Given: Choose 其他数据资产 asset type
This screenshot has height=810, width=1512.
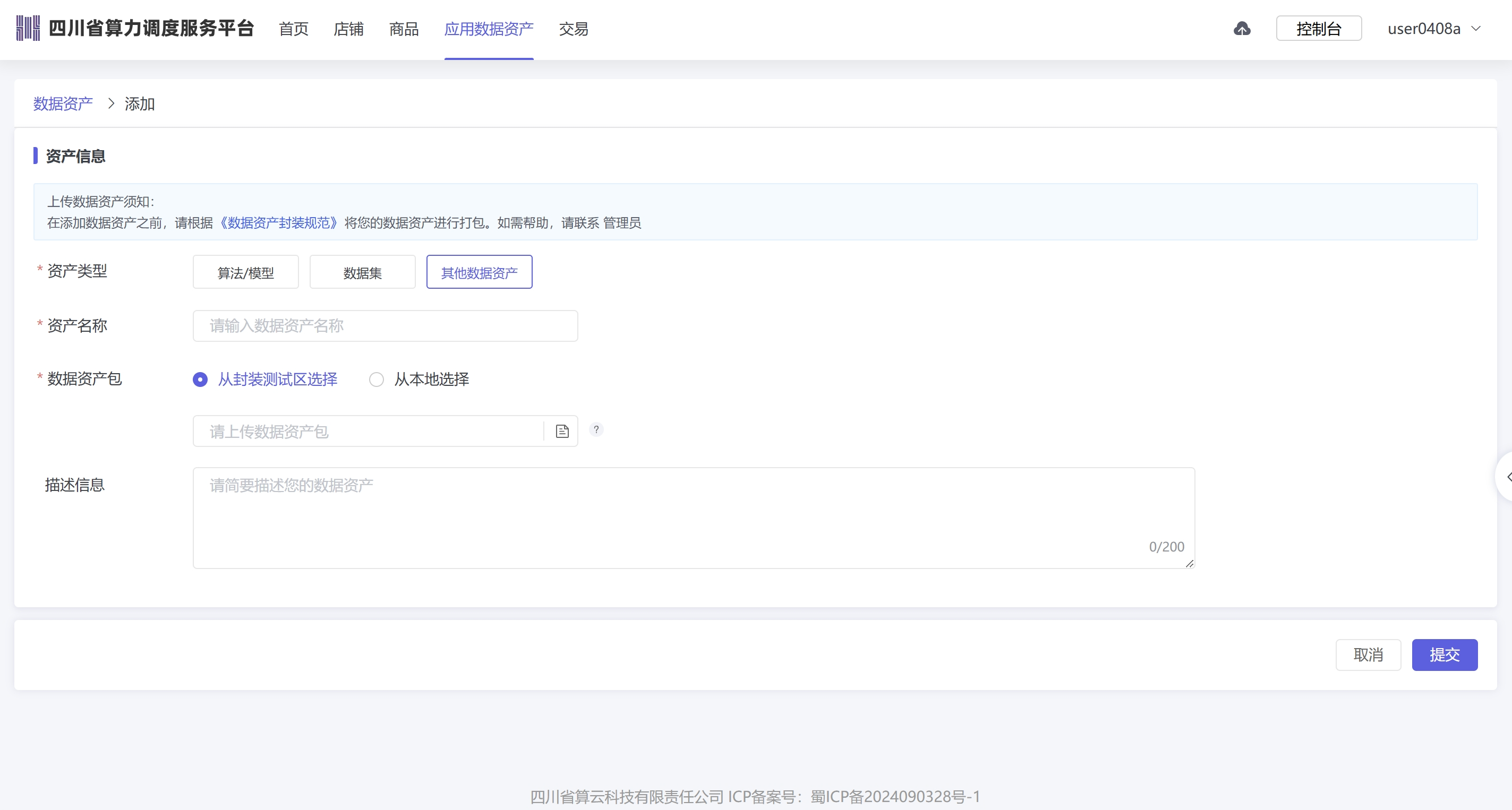Looking at the screenshot, I should tap(479, 272).
